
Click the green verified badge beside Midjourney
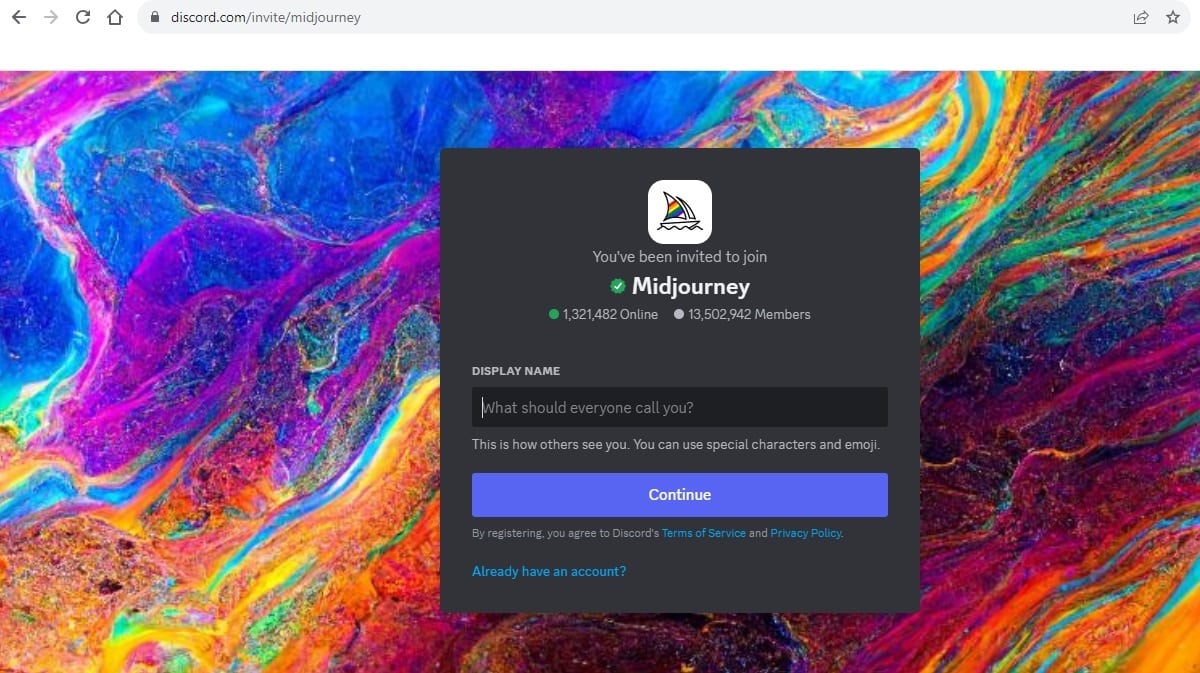(618, 287)
